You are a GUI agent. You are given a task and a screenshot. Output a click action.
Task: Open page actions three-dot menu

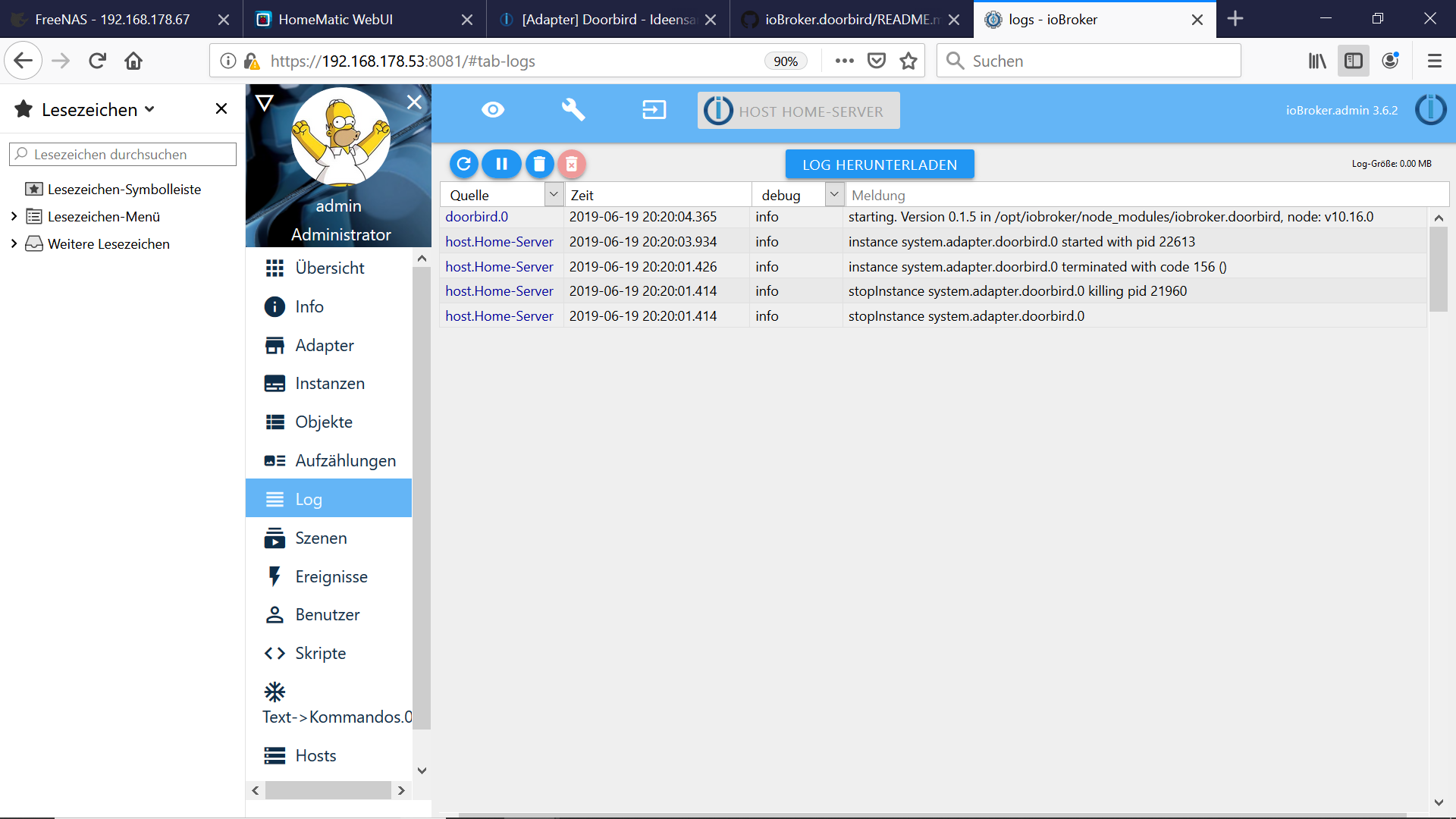pyautogui.click(x=844, y=61)
